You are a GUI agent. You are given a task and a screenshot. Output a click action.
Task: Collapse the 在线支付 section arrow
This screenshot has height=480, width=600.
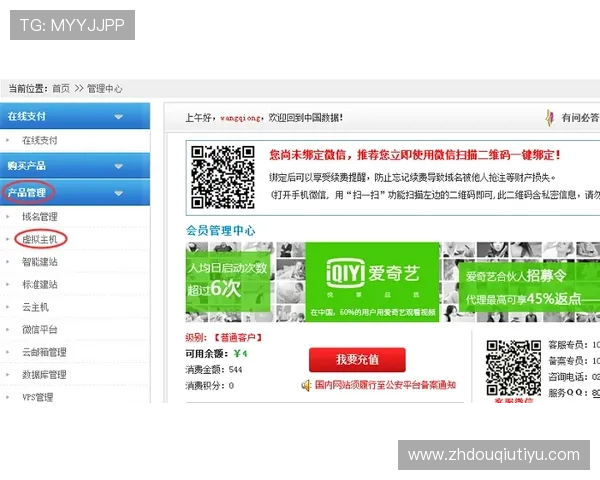pos(119,116)
